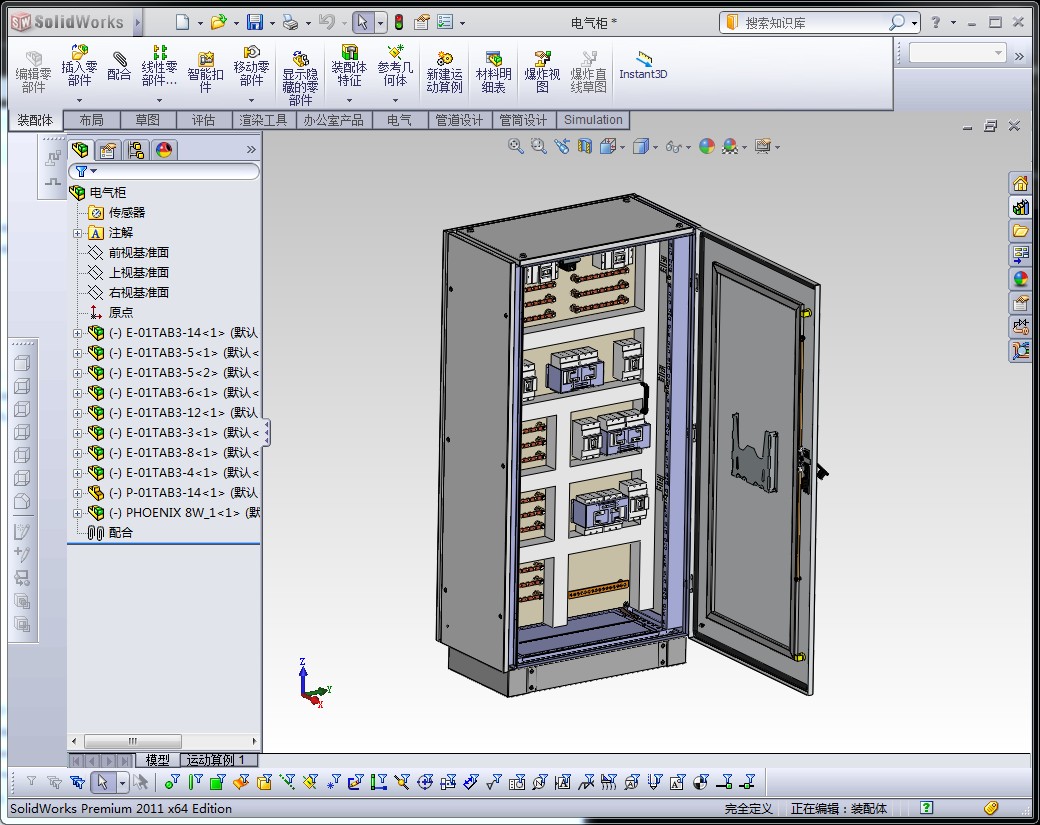Open the PropertyManager tab icon
Screen dimensions: 1040x825
pos(108,150)
